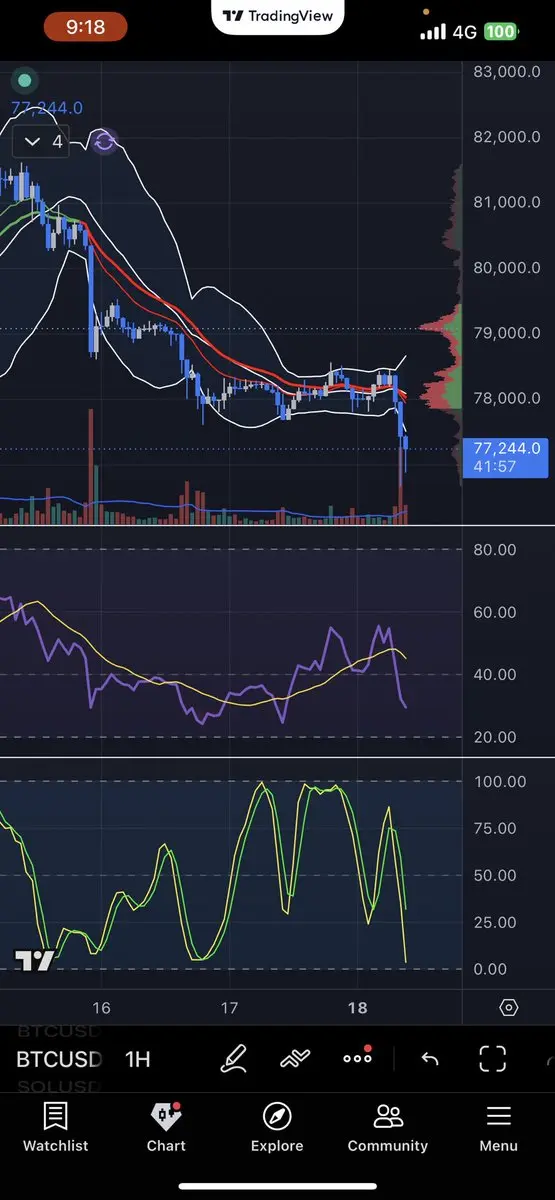Open the Community tab
Screen dimensions: 555x1200
pyautogui.click(x=388, y=1127)
